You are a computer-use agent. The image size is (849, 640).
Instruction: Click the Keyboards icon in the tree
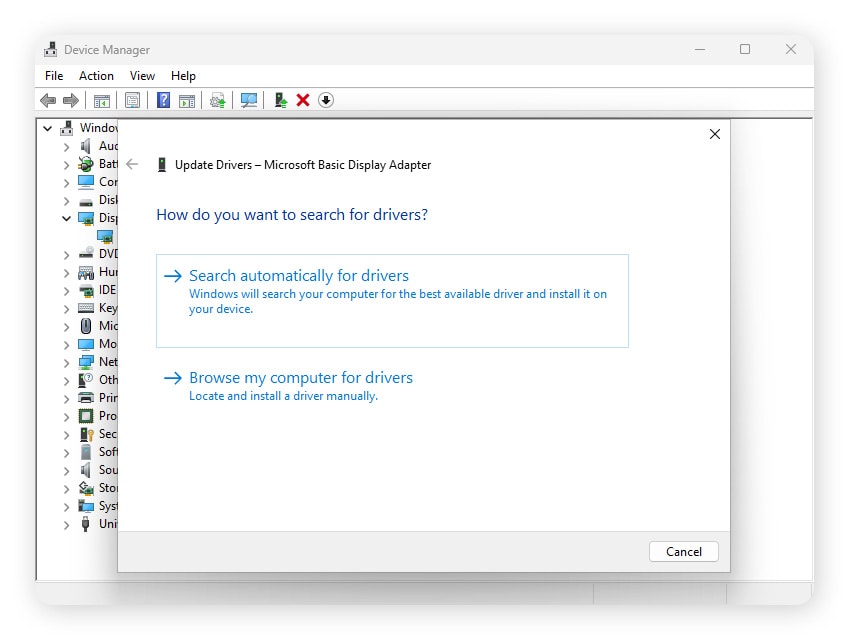pyautogui.click(x=86, y=308)
